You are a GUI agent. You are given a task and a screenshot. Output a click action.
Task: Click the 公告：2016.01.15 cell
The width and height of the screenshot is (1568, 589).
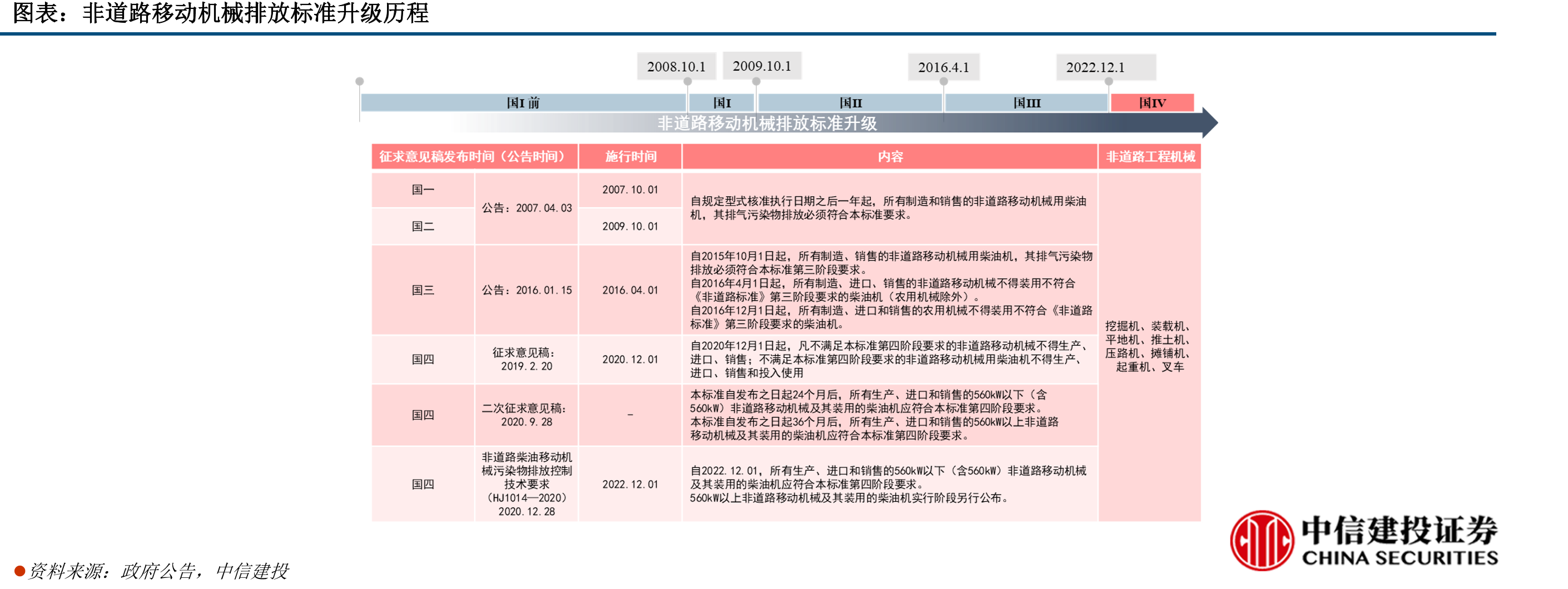point(527,290)
